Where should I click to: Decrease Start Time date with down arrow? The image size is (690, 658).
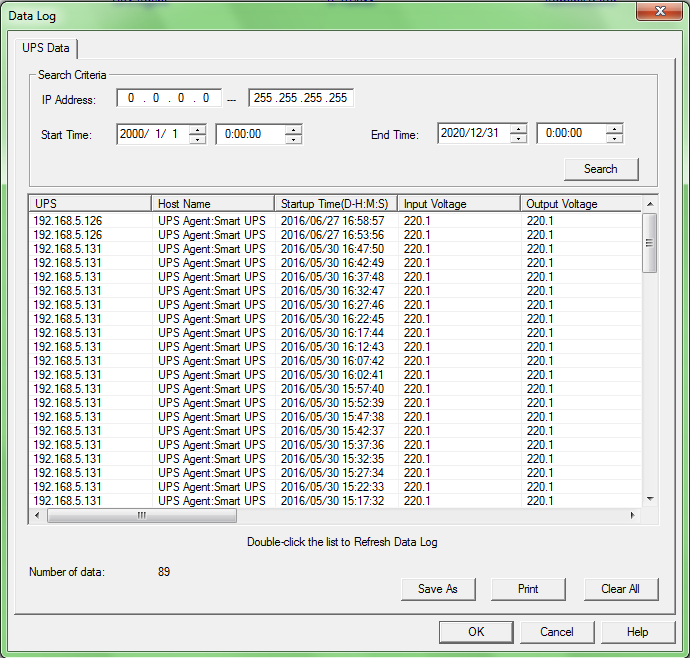(x=198, y=139)
